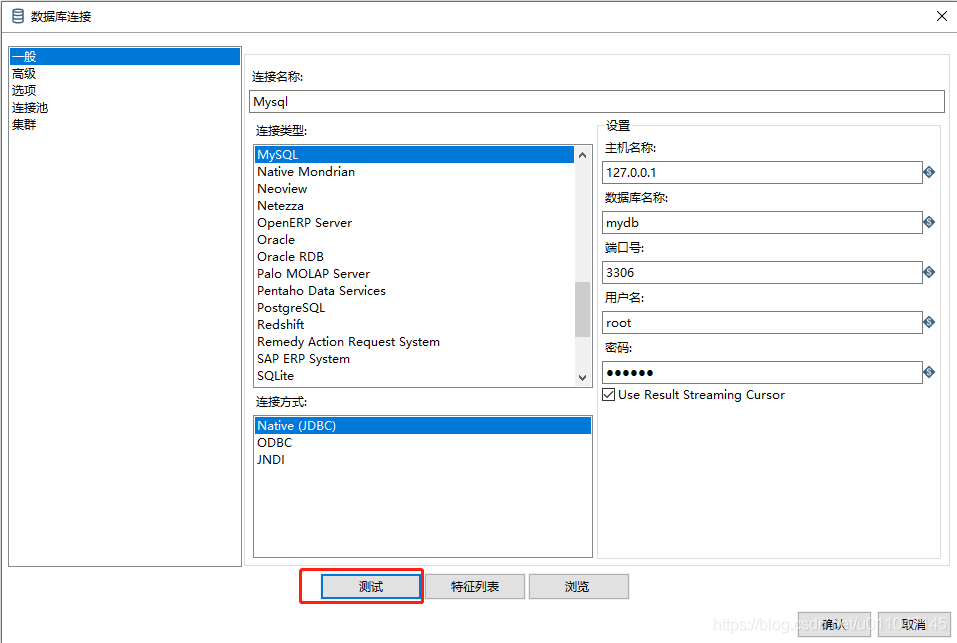957x643 pixels.
Task: Select Native (JDBC) access method
Action: click(x=423, y=426)
